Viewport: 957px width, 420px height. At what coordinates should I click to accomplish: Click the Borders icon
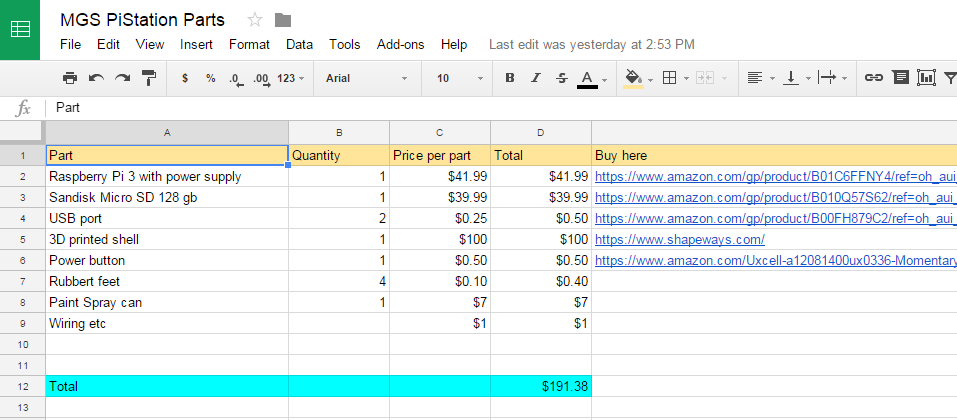pos(670,78)
